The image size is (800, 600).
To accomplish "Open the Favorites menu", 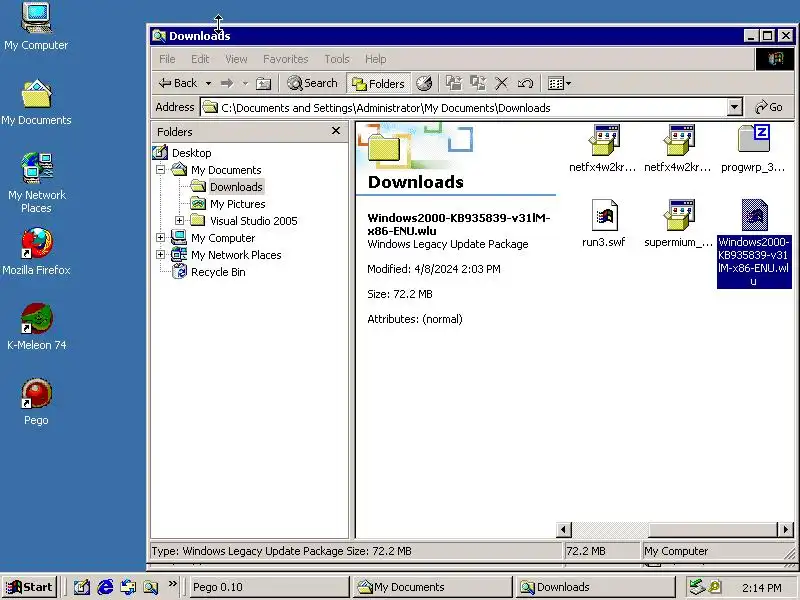I will click(286, 59).
